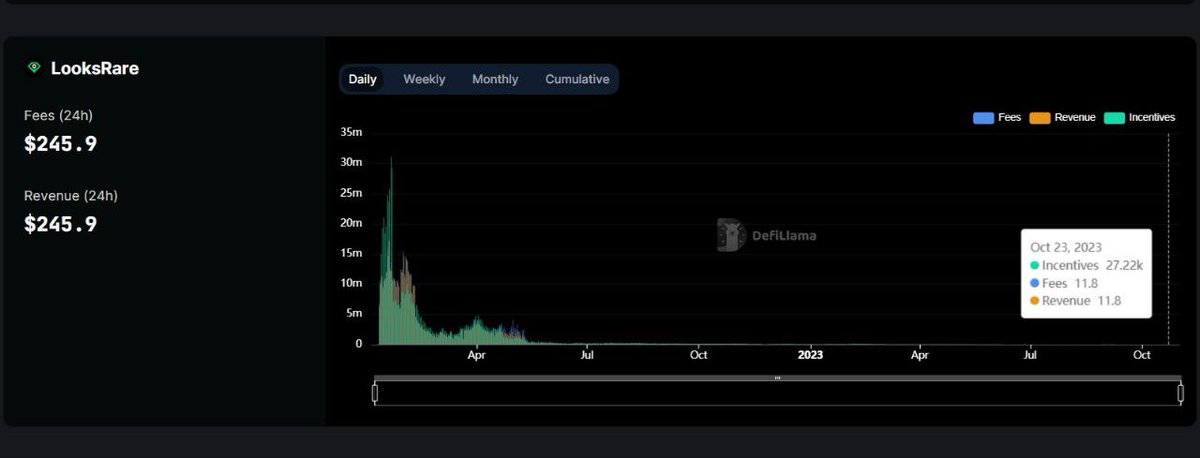Click the blue Fees color swatch

coord(983,118)
